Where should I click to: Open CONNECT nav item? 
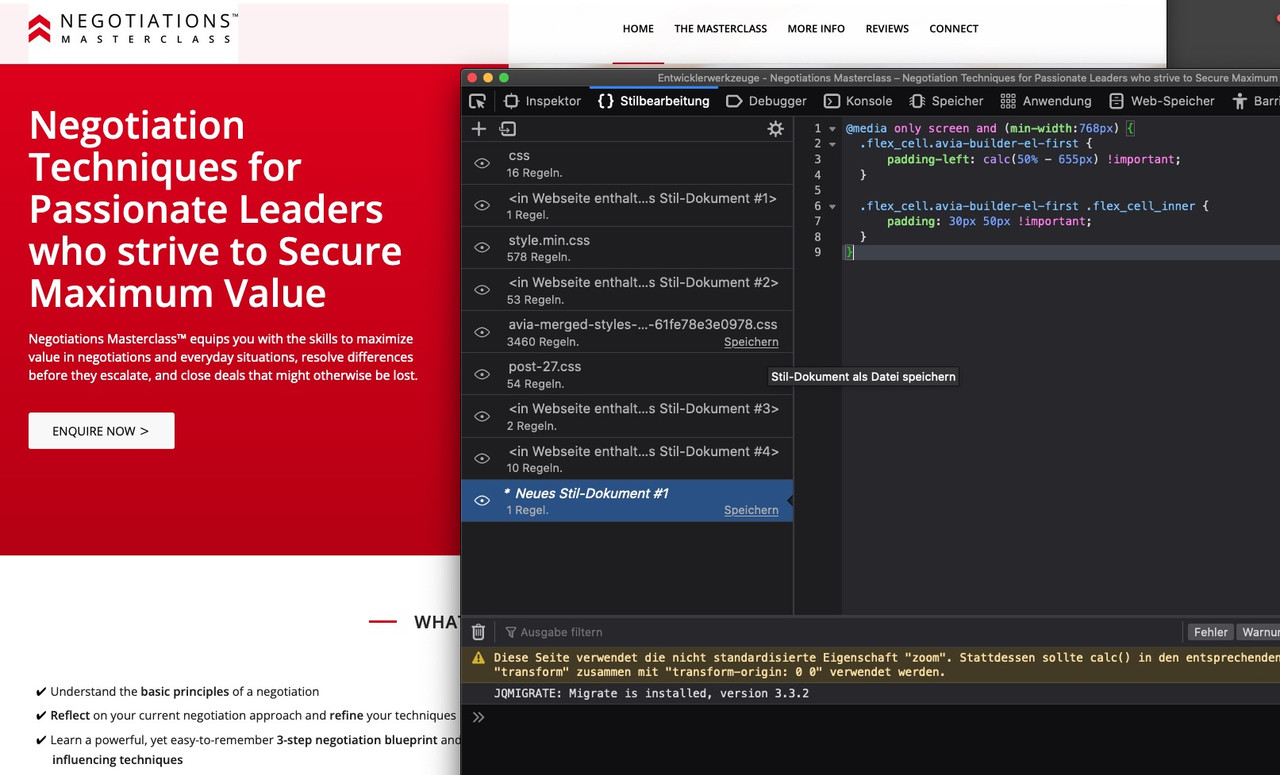click(953, 29)
